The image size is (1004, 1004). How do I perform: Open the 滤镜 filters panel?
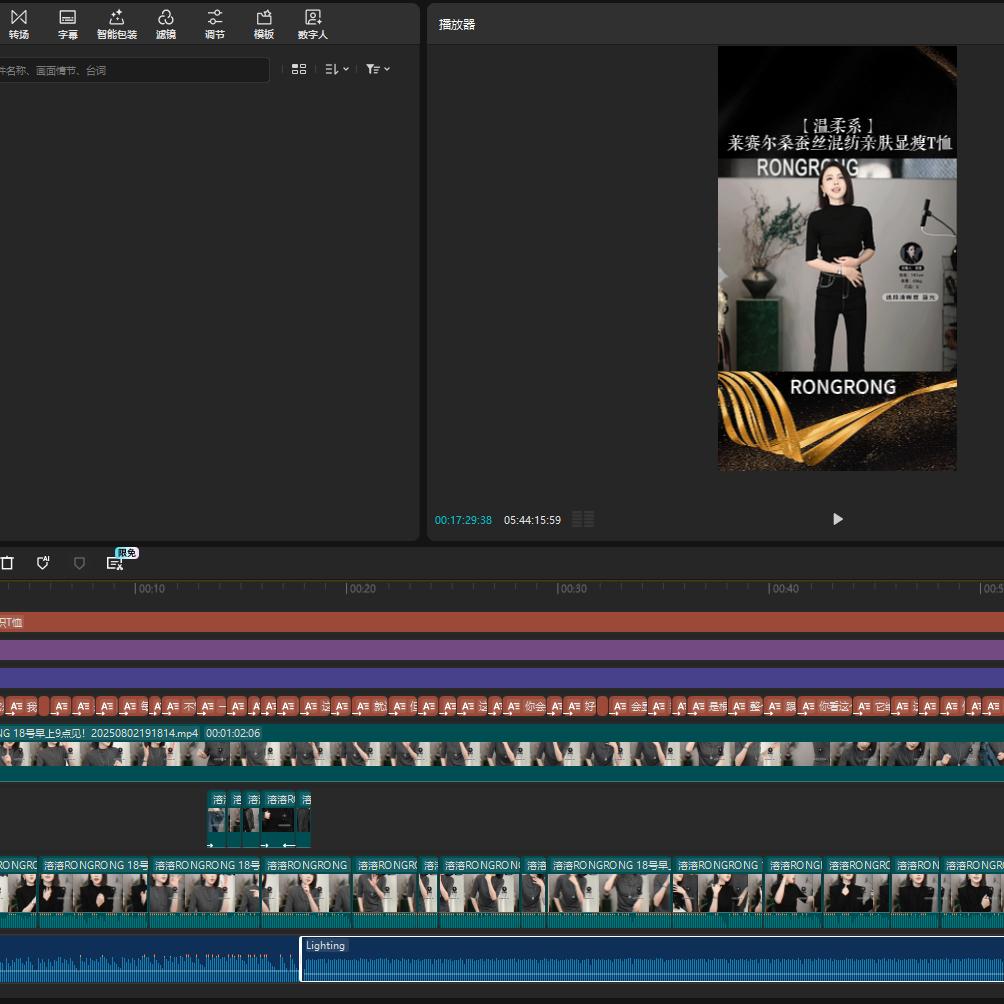point(166,24)
